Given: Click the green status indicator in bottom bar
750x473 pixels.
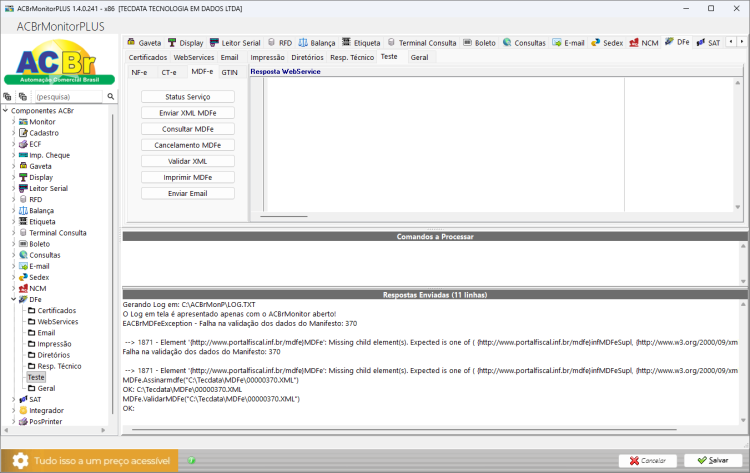Looking at the screenshot, I should point(191,461).
